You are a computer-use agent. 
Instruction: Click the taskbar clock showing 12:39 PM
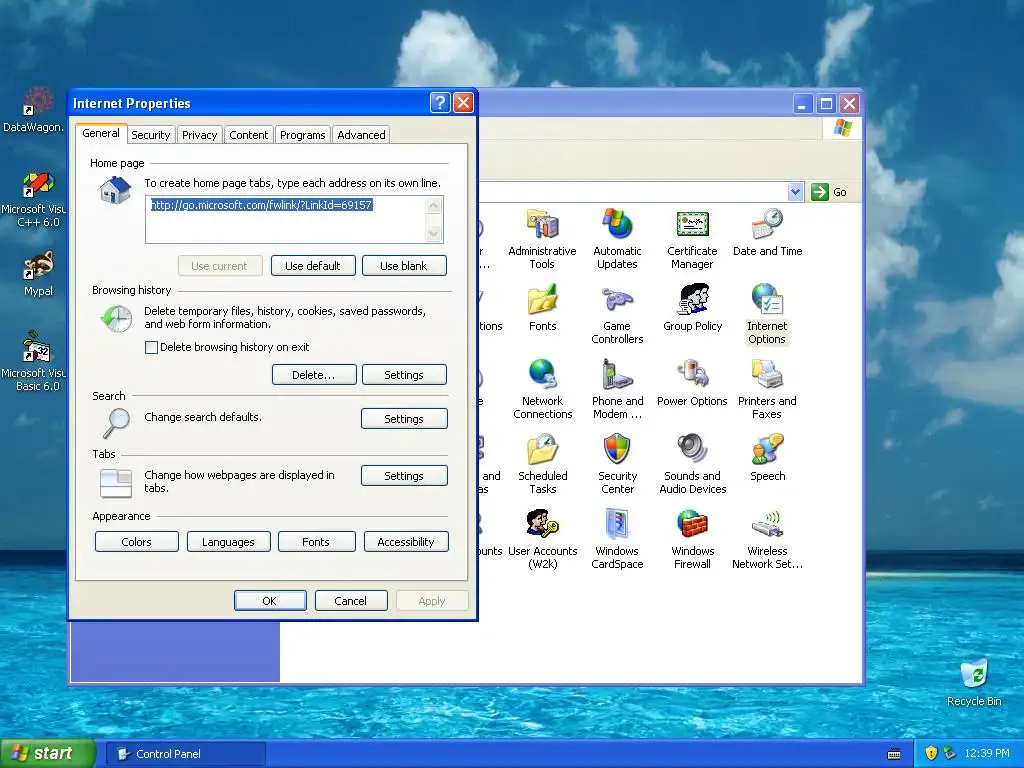coord(987,753)
